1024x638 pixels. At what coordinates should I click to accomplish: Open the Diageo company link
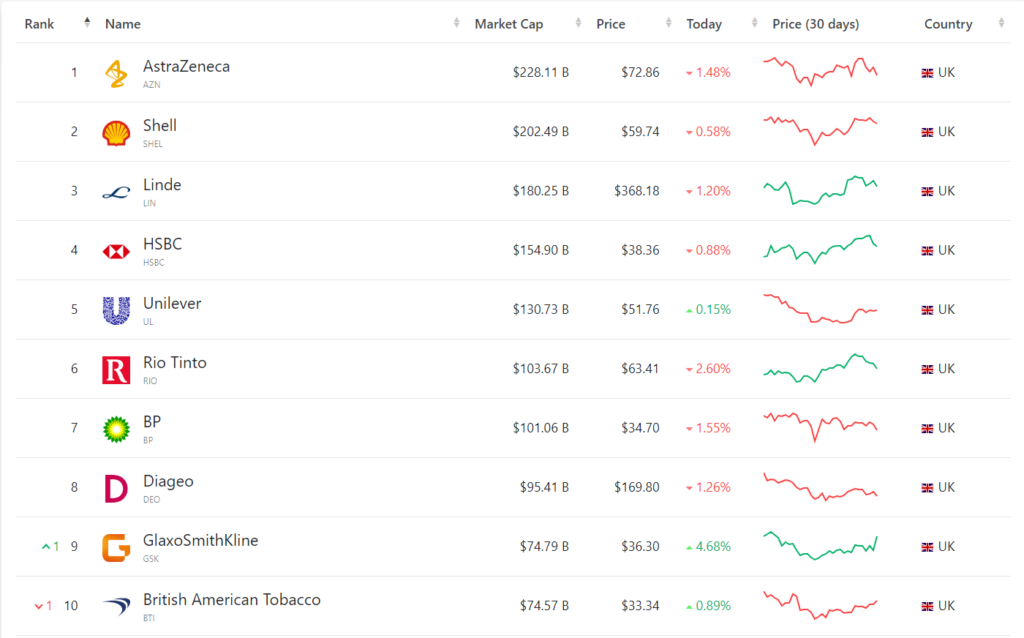(168, 481)
